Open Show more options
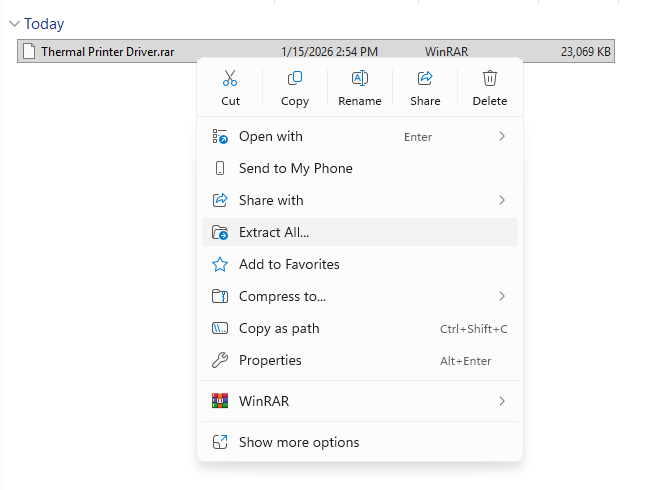This screenshot has width=648, height=490. click(x=299, y=442)
